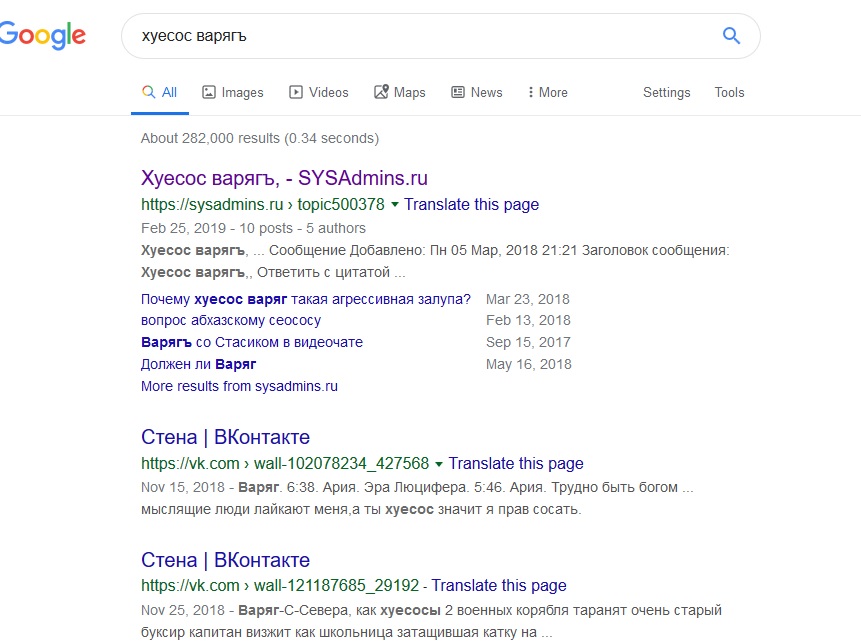Expand dropdown arrow next to sysadmins.ru URL

pos(394,205)
